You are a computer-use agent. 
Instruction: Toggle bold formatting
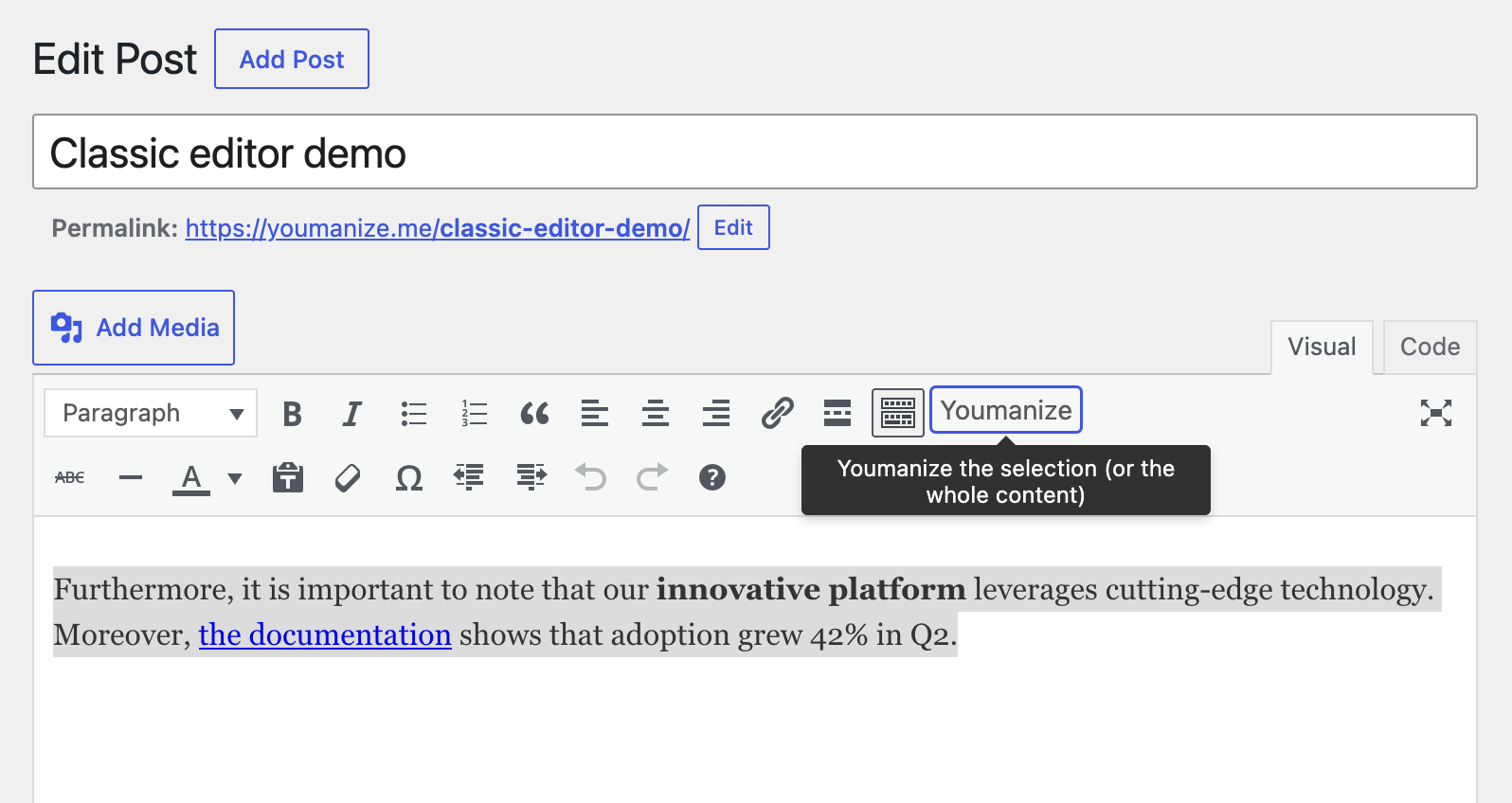coord(292,413)
